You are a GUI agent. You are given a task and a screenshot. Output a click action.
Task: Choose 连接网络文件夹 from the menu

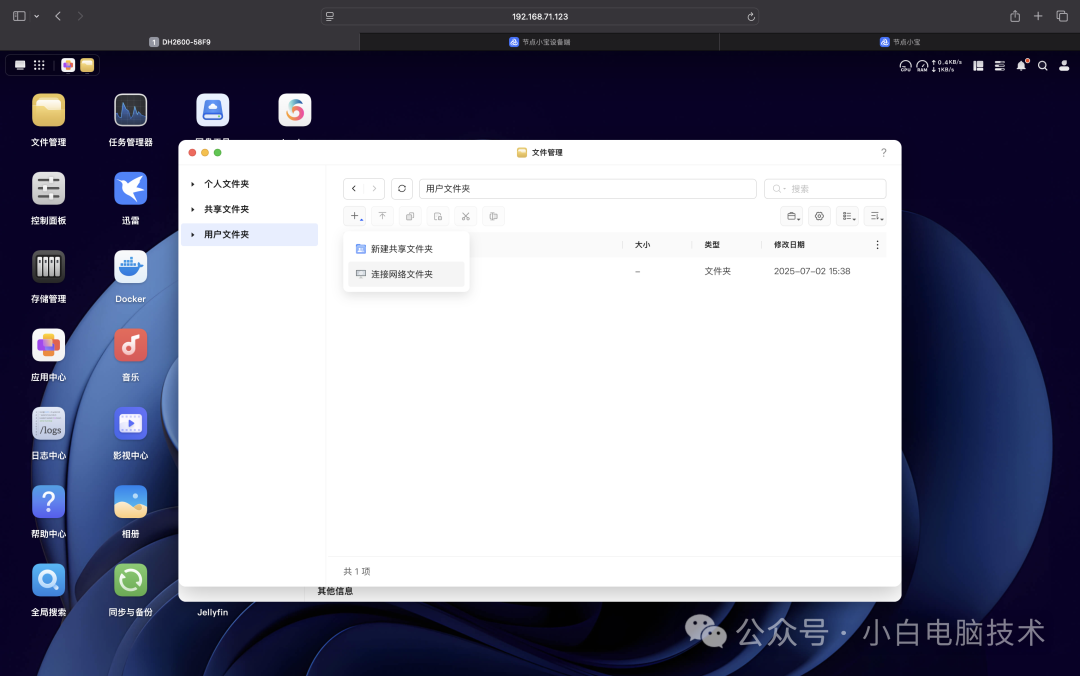coord(406,274)
